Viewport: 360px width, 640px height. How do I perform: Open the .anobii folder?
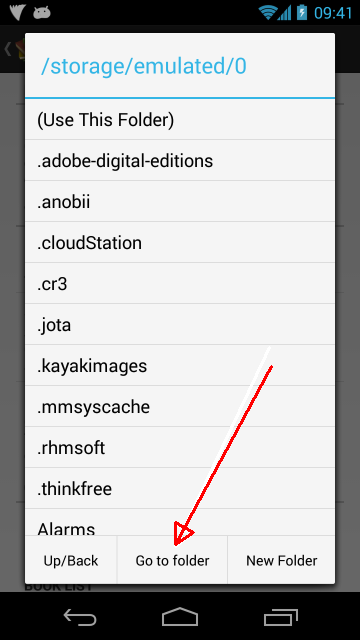(180, 202)
